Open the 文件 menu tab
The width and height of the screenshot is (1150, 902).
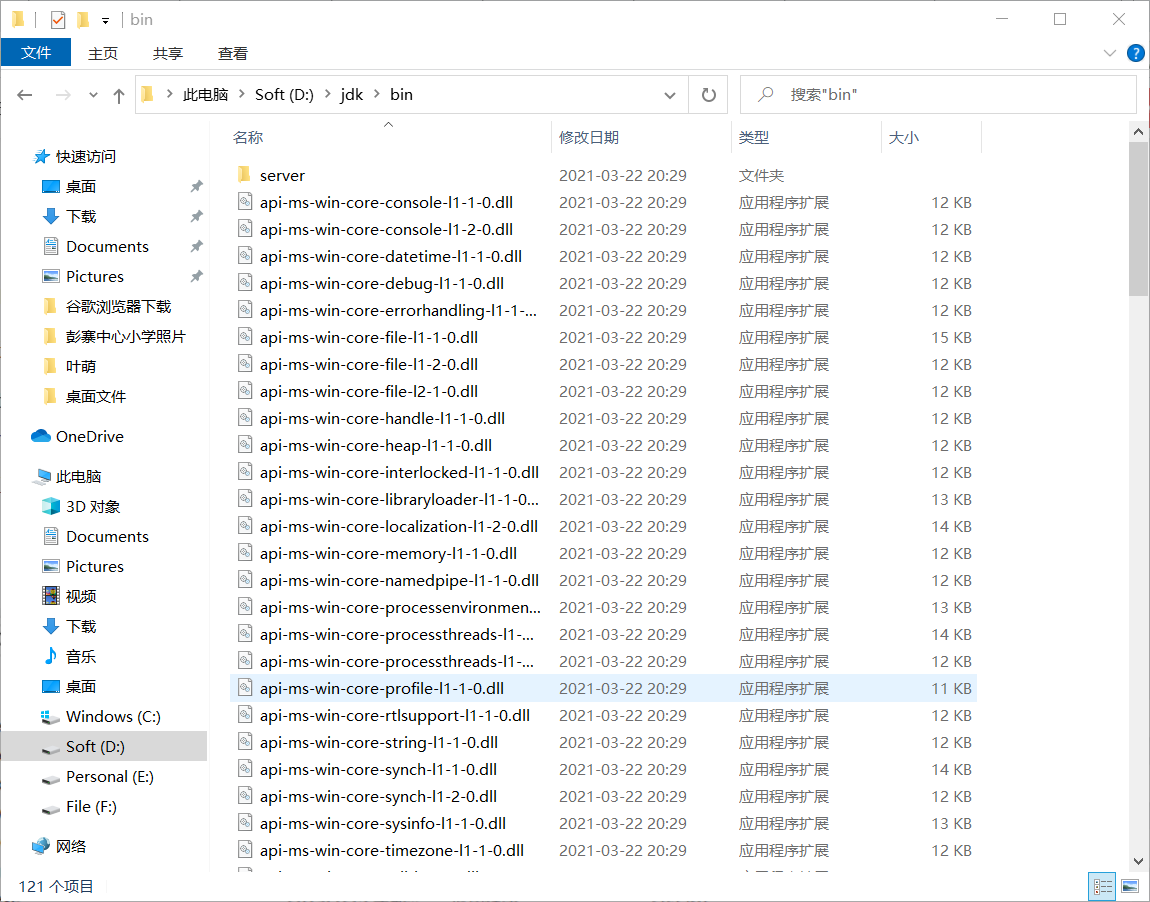coord(36,53)
